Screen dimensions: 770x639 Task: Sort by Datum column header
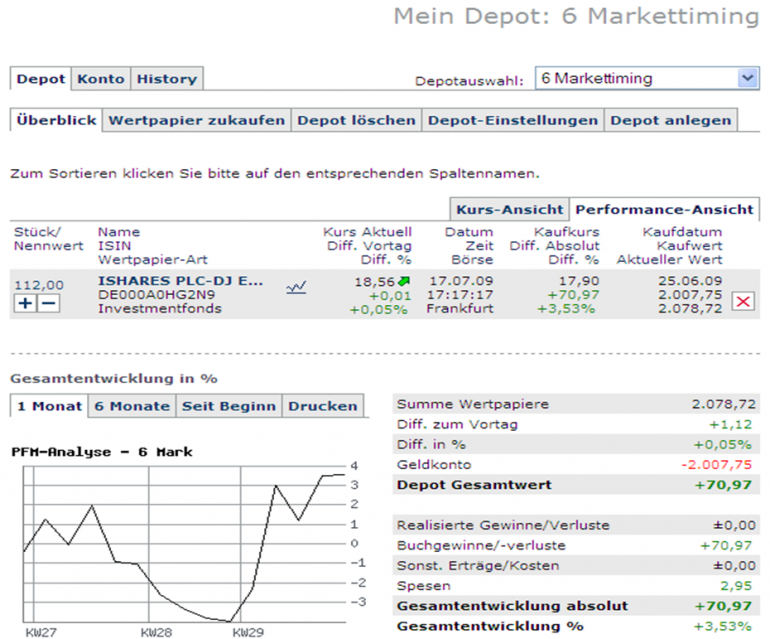[469, 232]
